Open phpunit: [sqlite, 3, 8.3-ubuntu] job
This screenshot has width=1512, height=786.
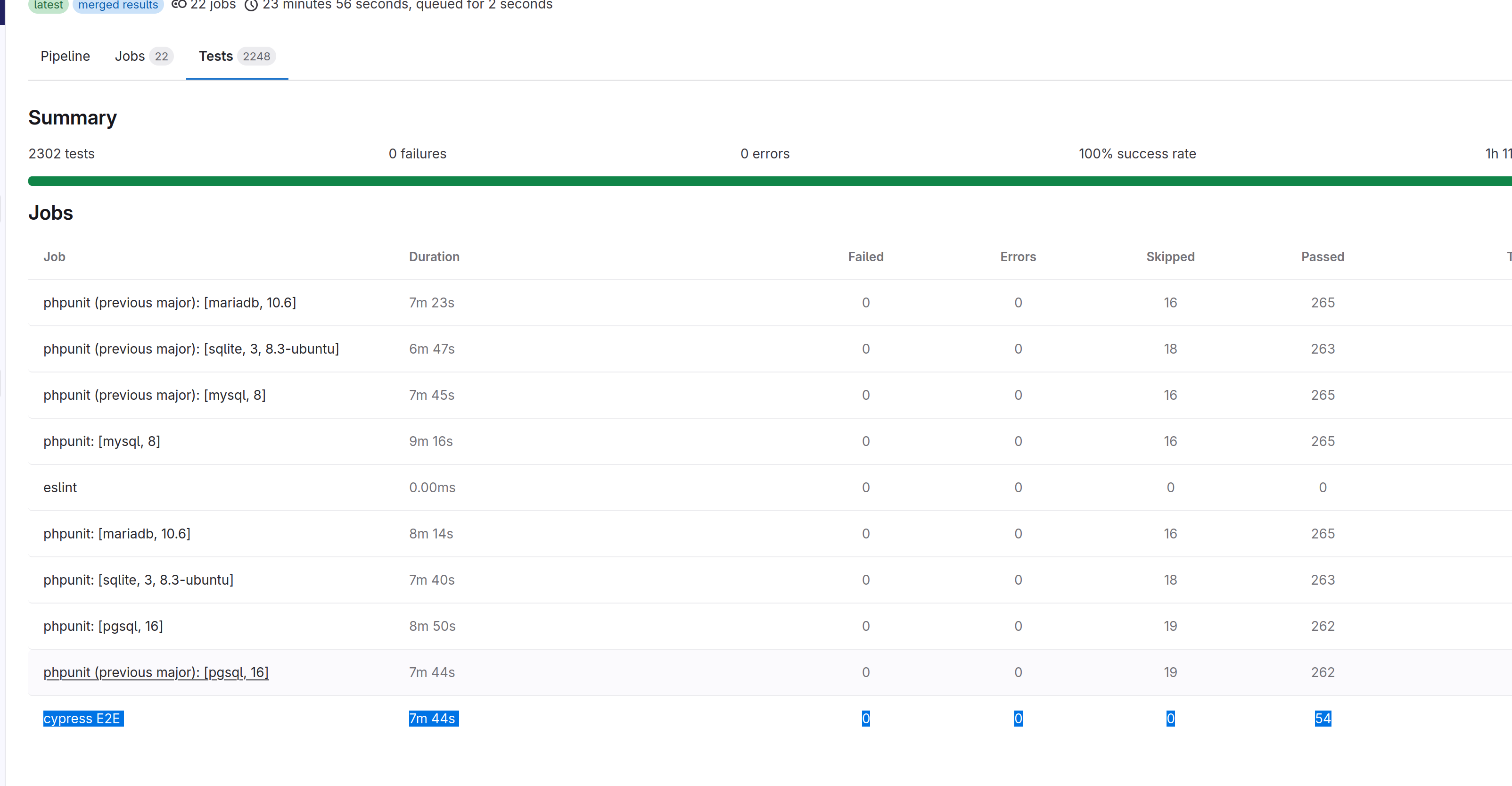[138, 580]
